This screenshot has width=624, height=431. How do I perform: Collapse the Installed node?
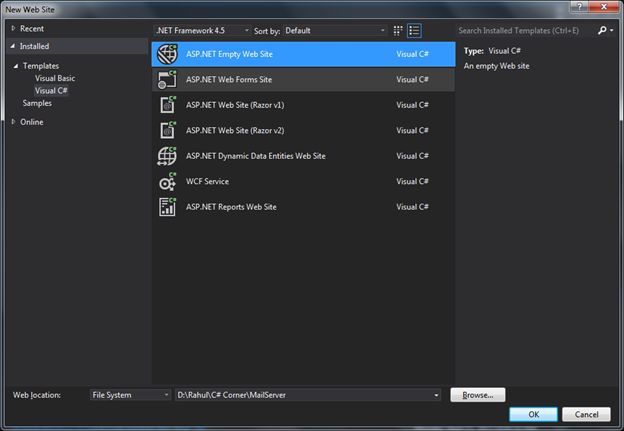(x=13, y=46)
